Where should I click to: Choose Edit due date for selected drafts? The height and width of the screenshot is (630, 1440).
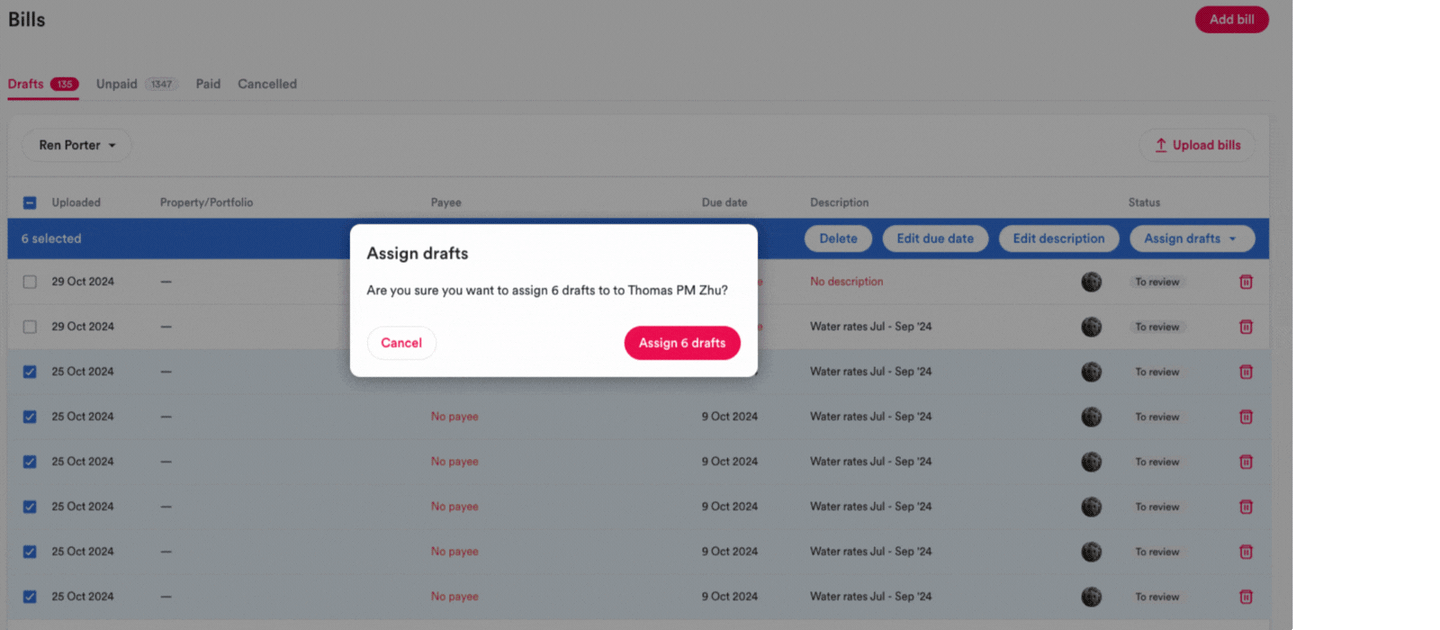(x=935, y=239)
